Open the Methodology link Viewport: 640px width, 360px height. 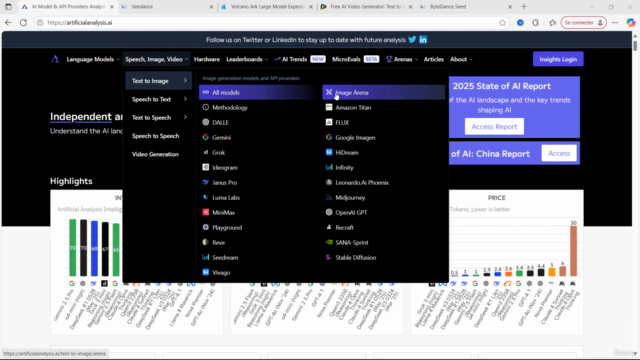[x=230, y=107]
